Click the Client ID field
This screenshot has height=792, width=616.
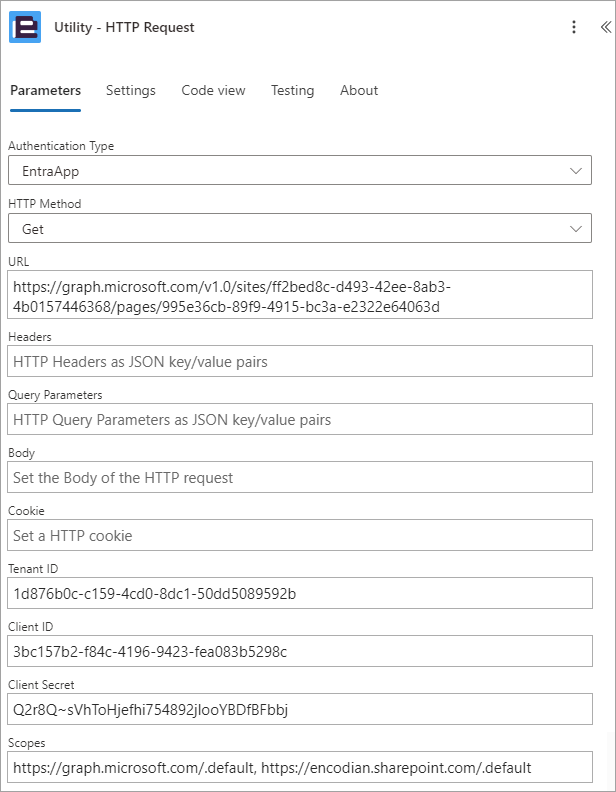point(300,652)
